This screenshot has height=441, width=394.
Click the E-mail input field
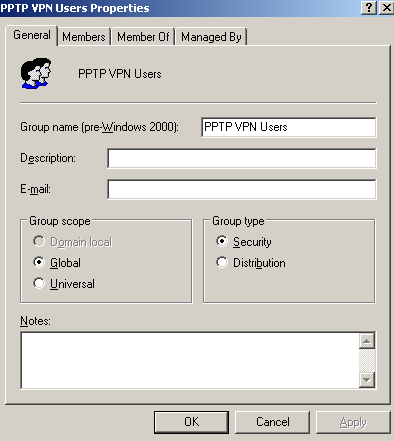(x=242, y=189)
